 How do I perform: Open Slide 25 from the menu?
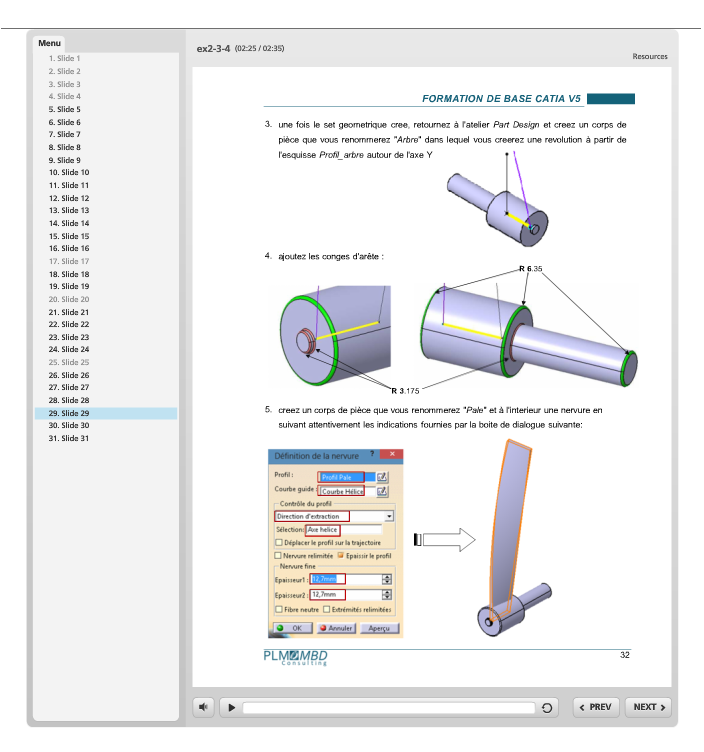point(69,362)
